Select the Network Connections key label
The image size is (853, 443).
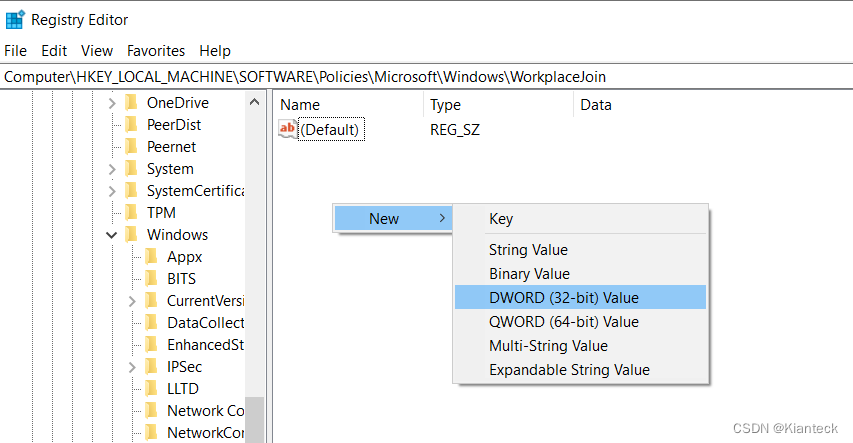[206, 410]
